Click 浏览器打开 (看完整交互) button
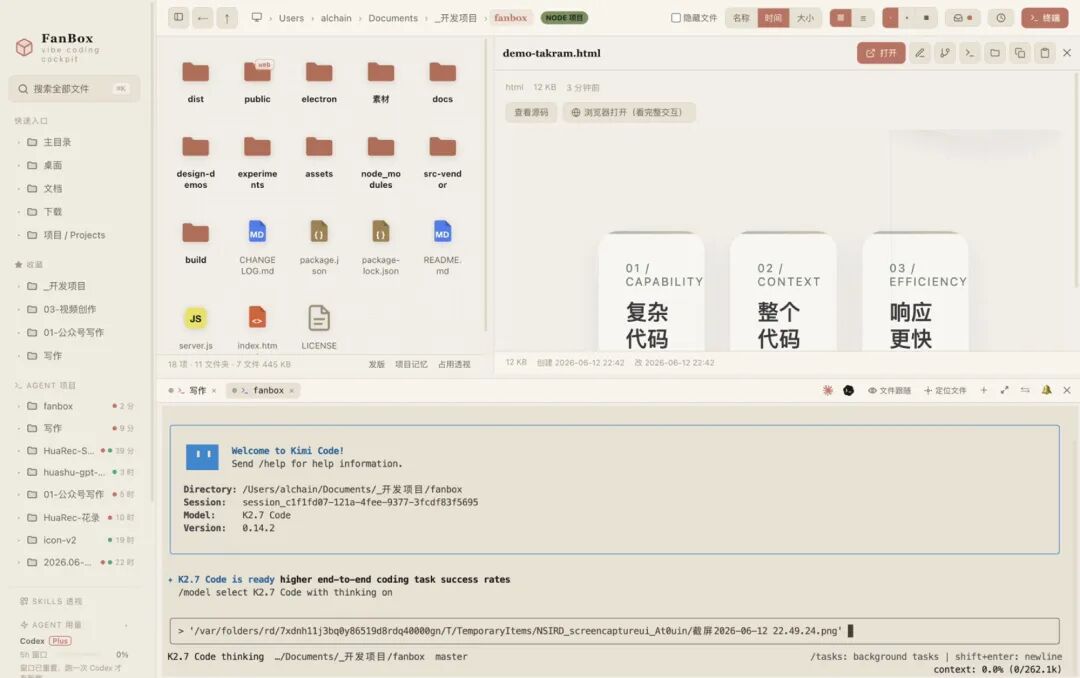This screenshot has width=1080, height=678. pos(629,112)
